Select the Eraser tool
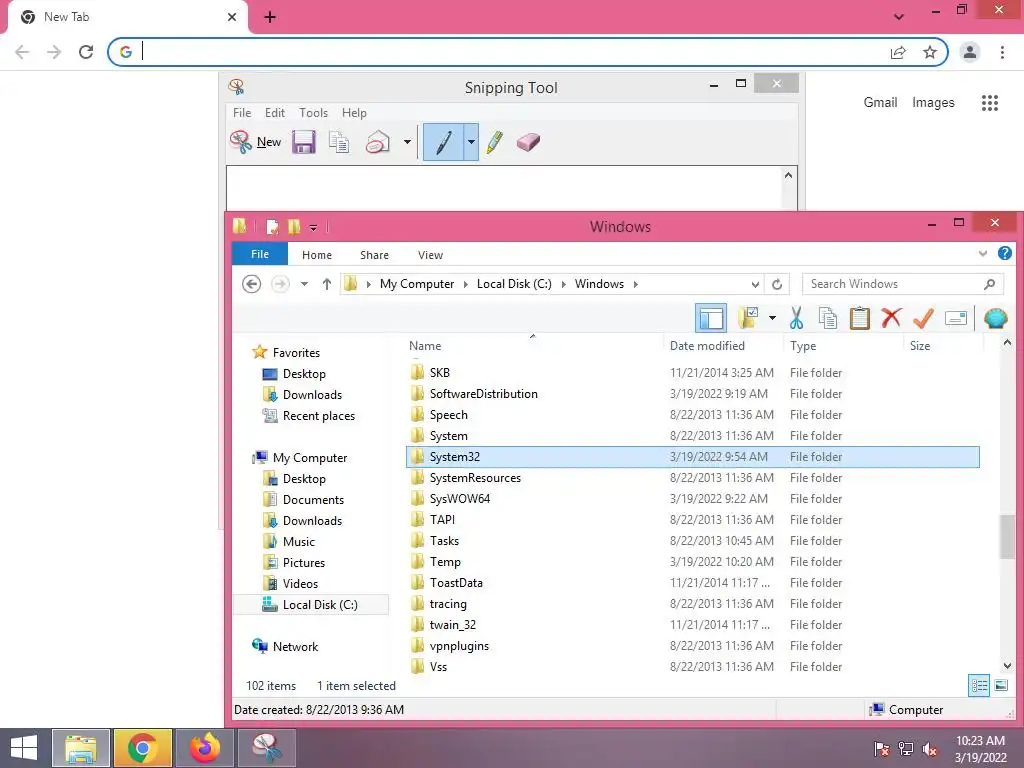Viewport: 1024px width, 768px height. 528,142
